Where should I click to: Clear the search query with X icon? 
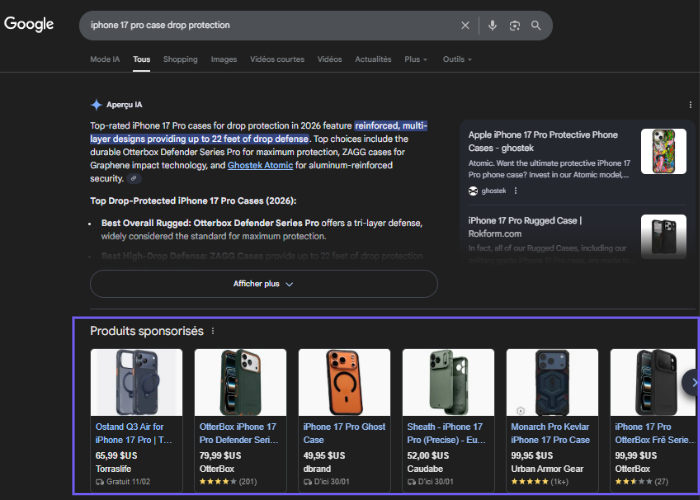pos(465,25)
